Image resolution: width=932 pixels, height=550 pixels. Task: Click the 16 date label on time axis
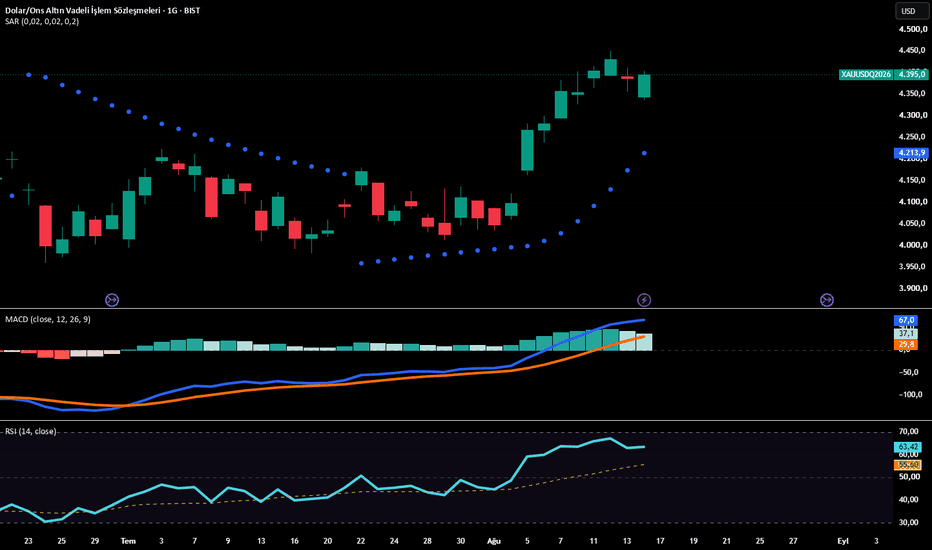coord(294,541)
